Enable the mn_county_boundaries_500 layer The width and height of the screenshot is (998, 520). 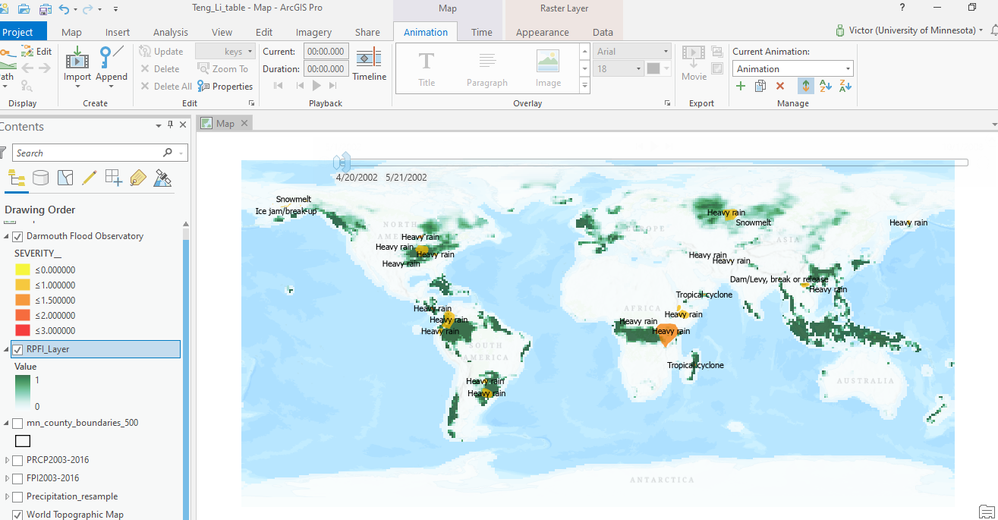[18, 423]
